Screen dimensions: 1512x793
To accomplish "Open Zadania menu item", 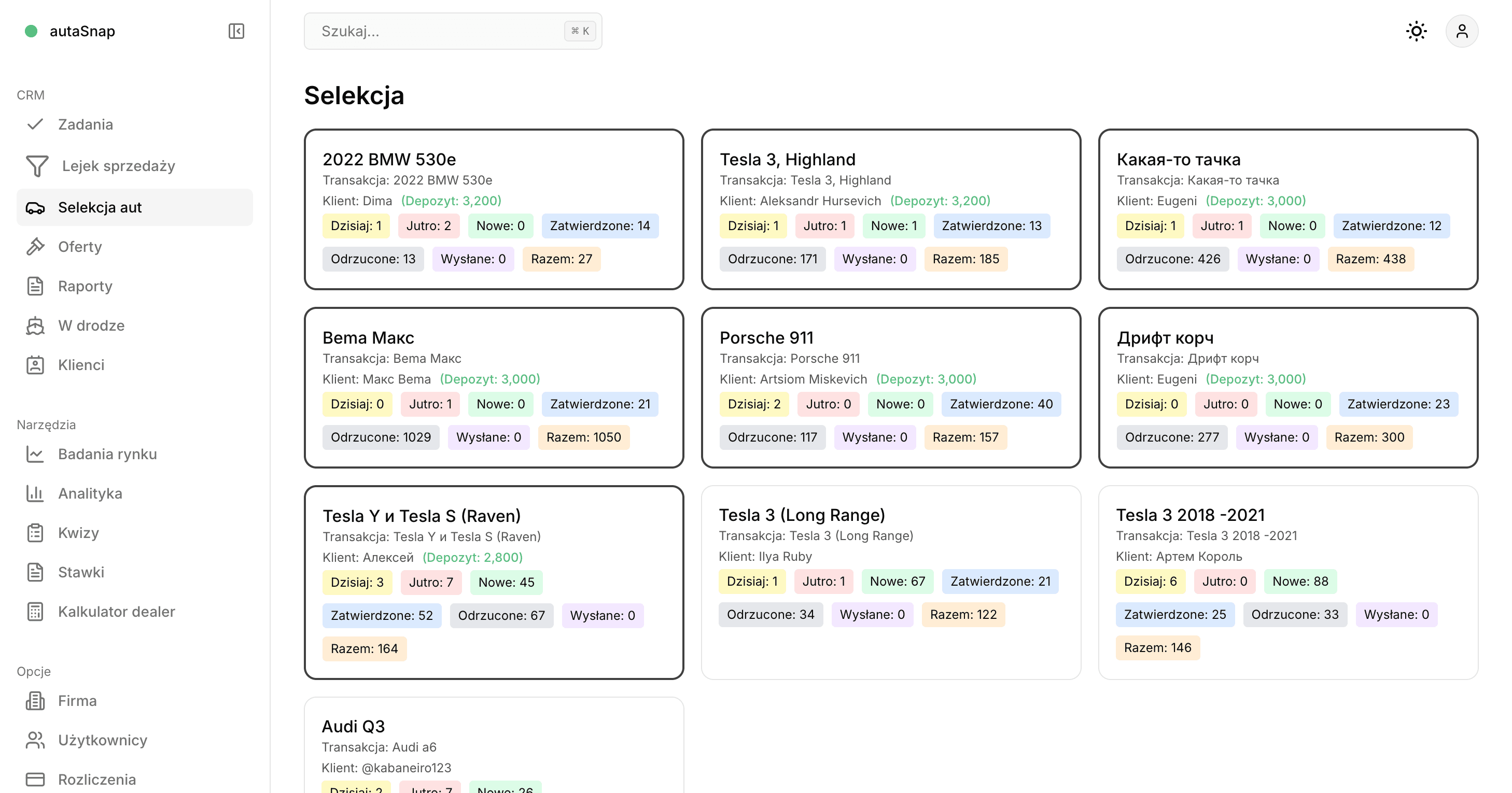I will coord(134,124).
